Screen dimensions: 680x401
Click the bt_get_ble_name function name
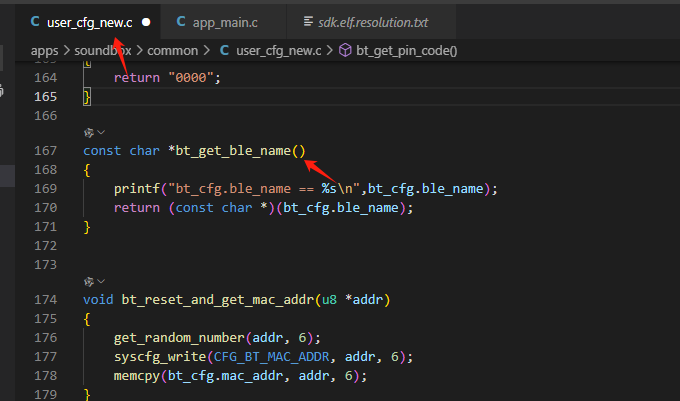pyautogui.click(x=233, y=151)
